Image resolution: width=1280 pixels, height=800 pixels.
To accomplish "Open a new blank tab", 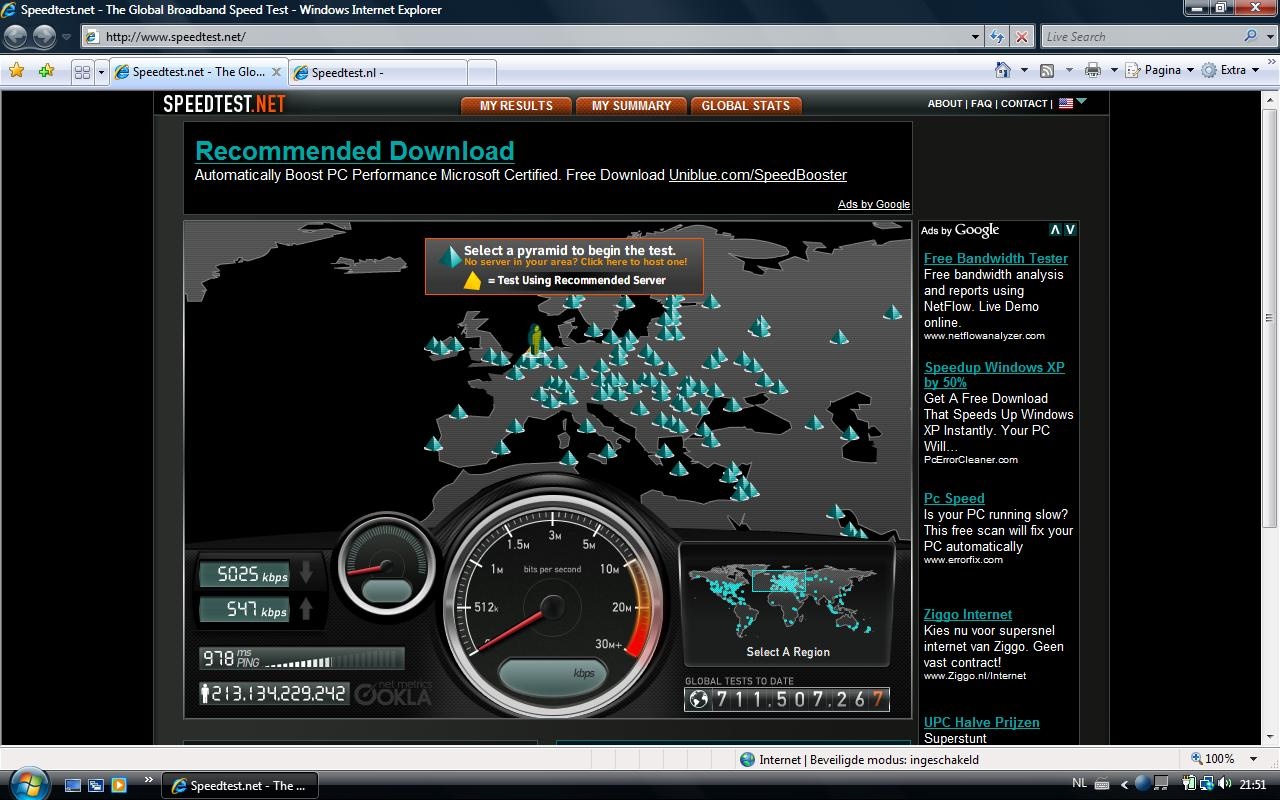I will coord(481,72).
